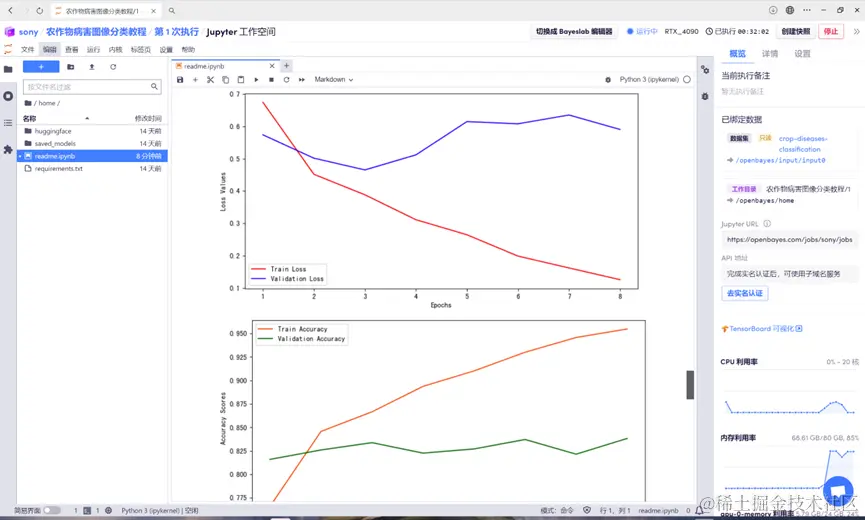The width and height of the screenshot is (865, 520).
Task: Open the 运行 menu
Action: (x=94, y=50)
